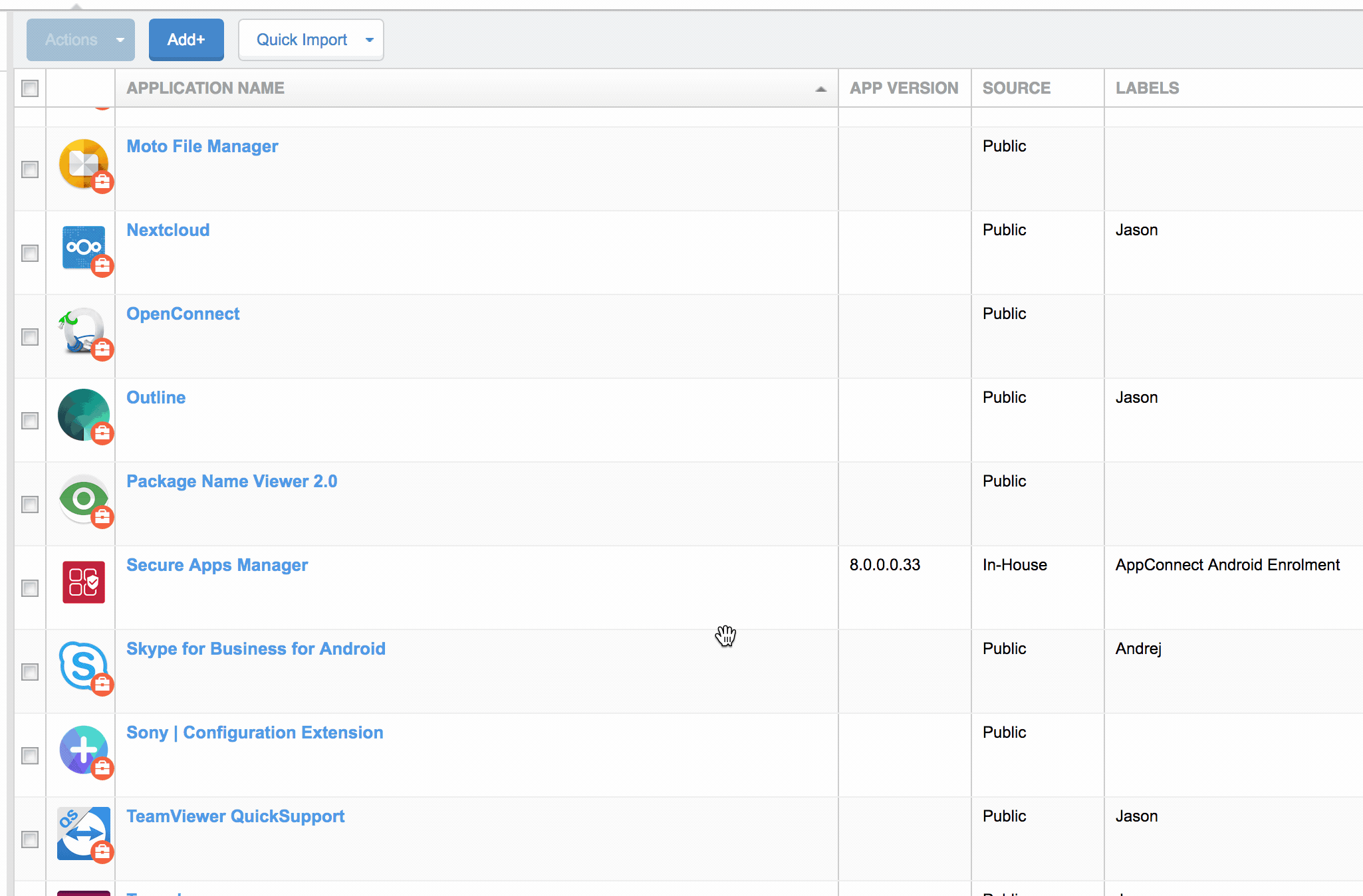Screen dimensions: 1363x896
Task: Check the select-all checkbox in header
Action: pyautogui.click(x=30, y=88)
